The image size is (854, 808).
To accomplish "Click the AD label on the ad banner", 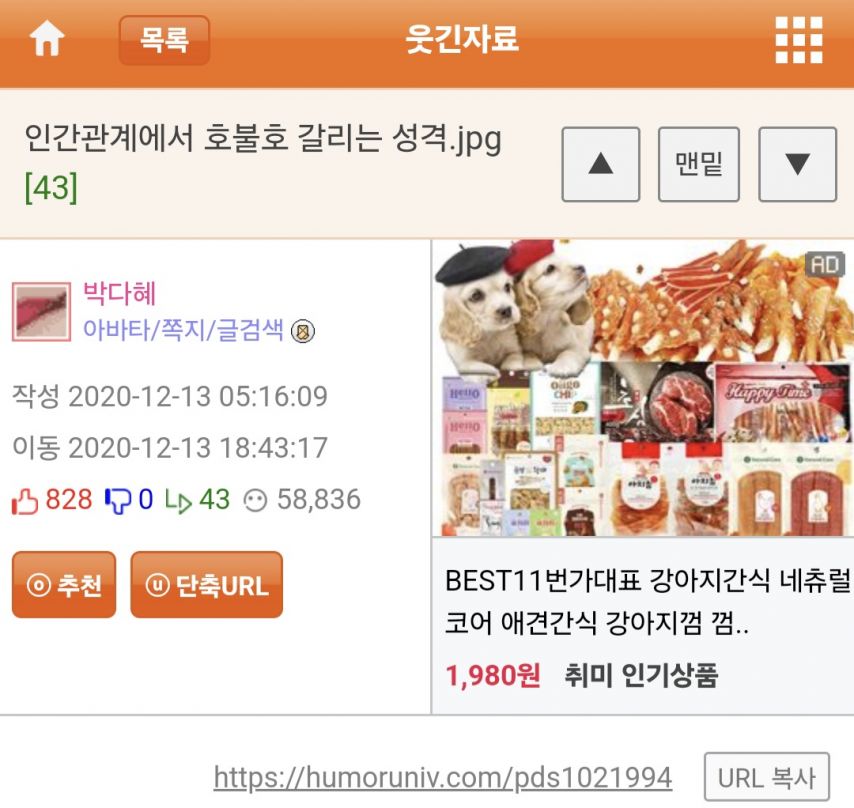I will tap(825, 265).
